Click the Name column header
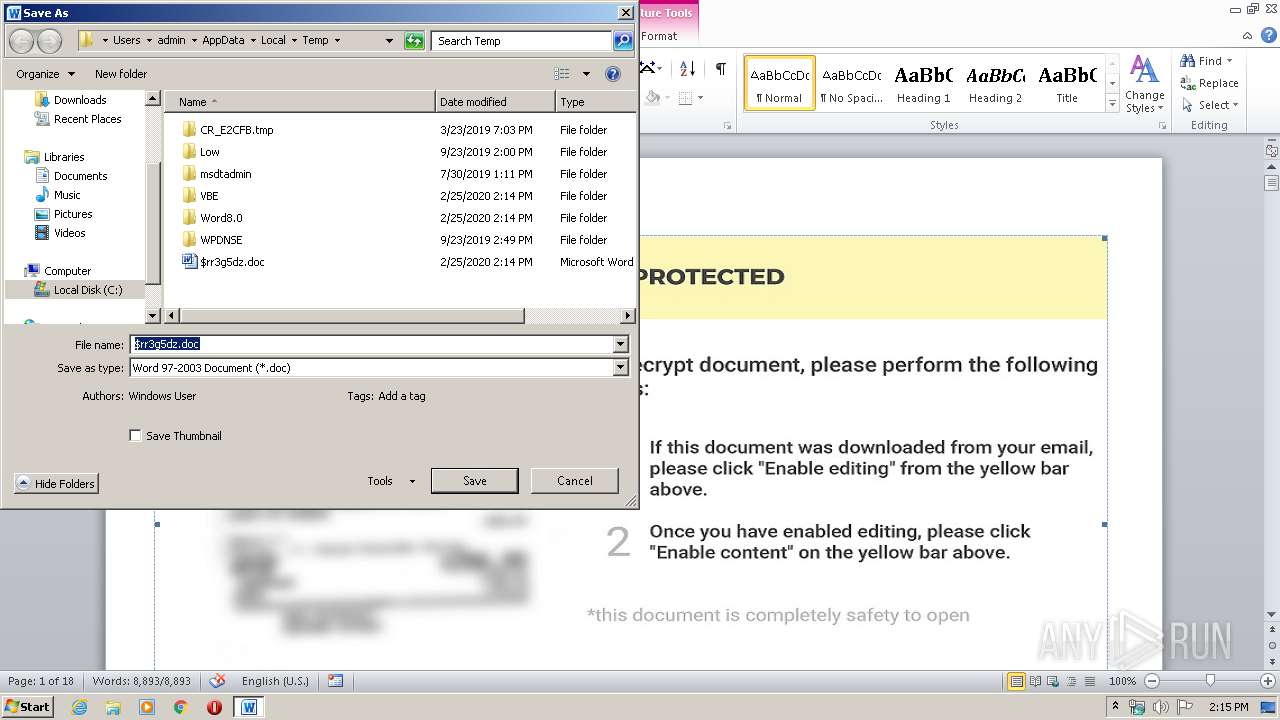This screenshot has width=1280, height=720. pos(299,102)
